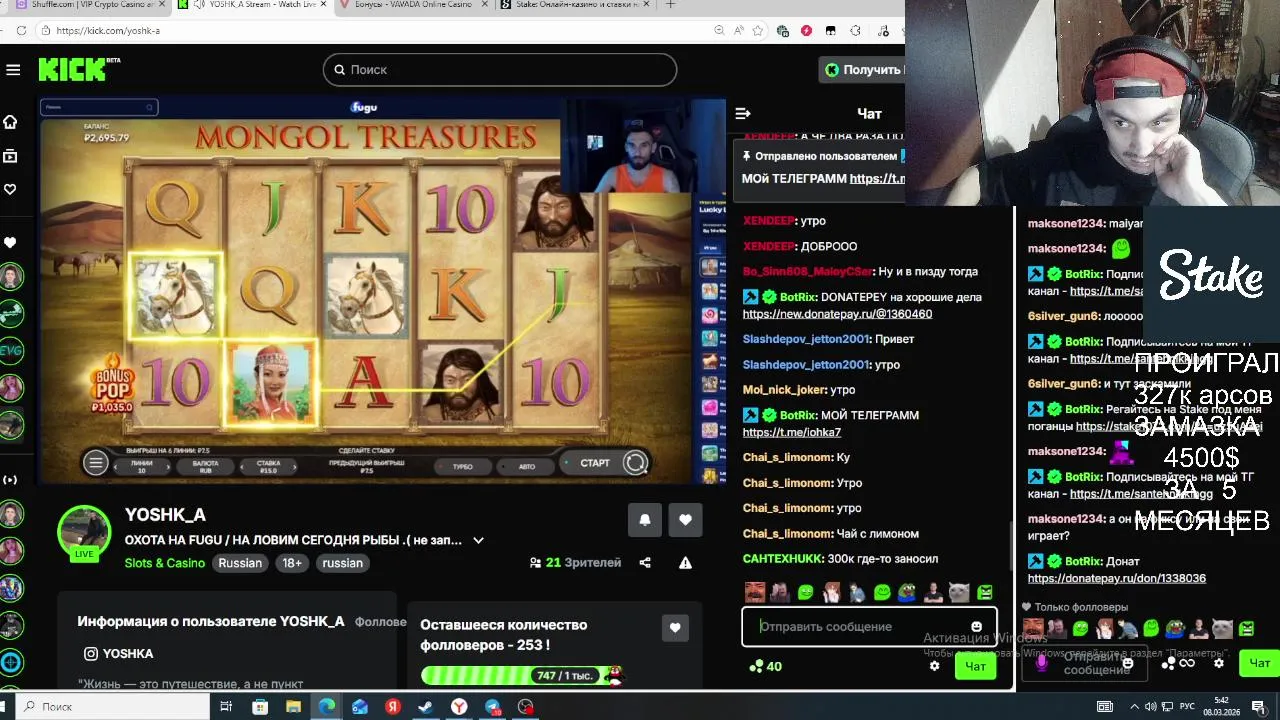Screen dimensions: 1280x720
Task: Click the browser address bar URL
Action: 108,31
